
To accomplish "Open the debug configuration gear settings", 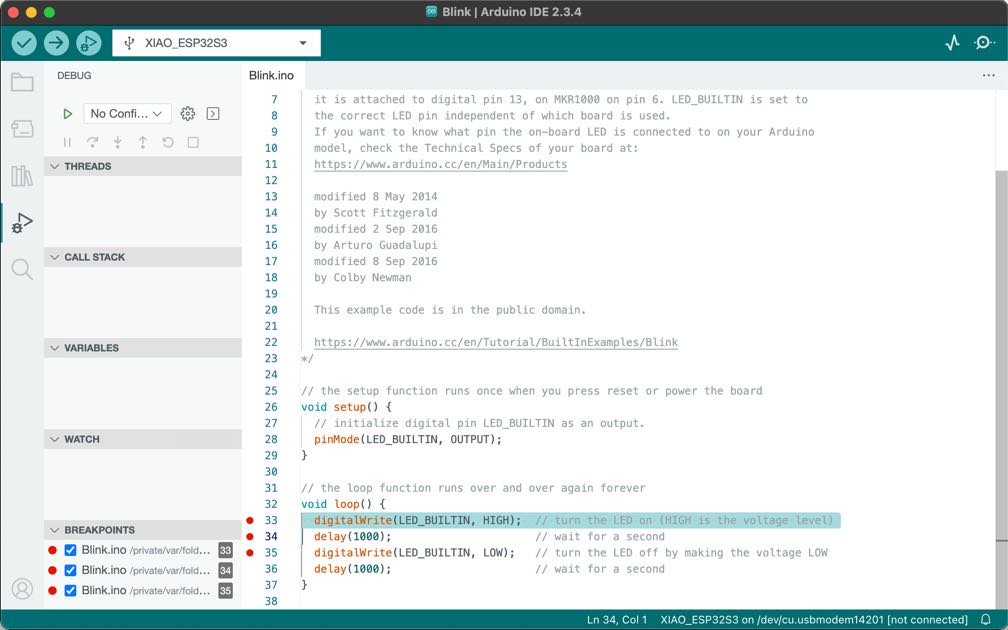I will point(188,113).
